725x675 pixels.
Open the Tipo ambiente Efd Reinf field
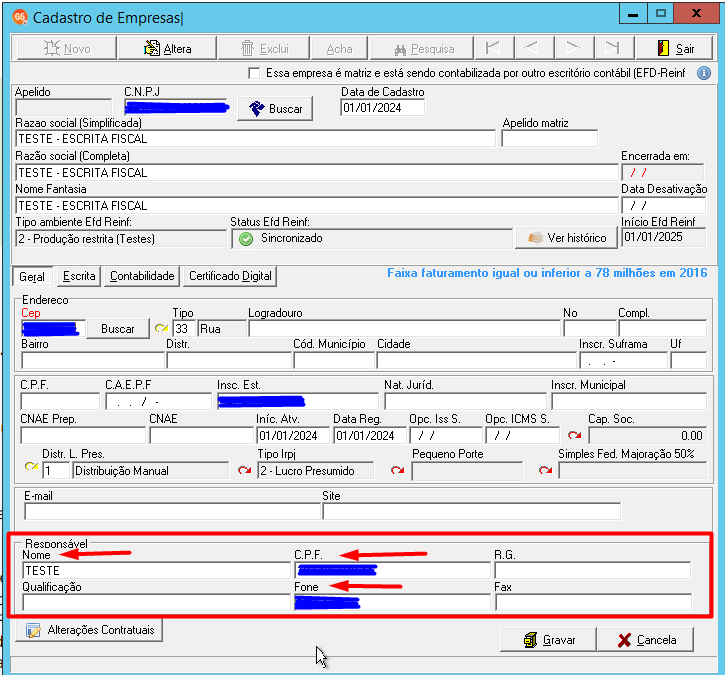point(121,239)
